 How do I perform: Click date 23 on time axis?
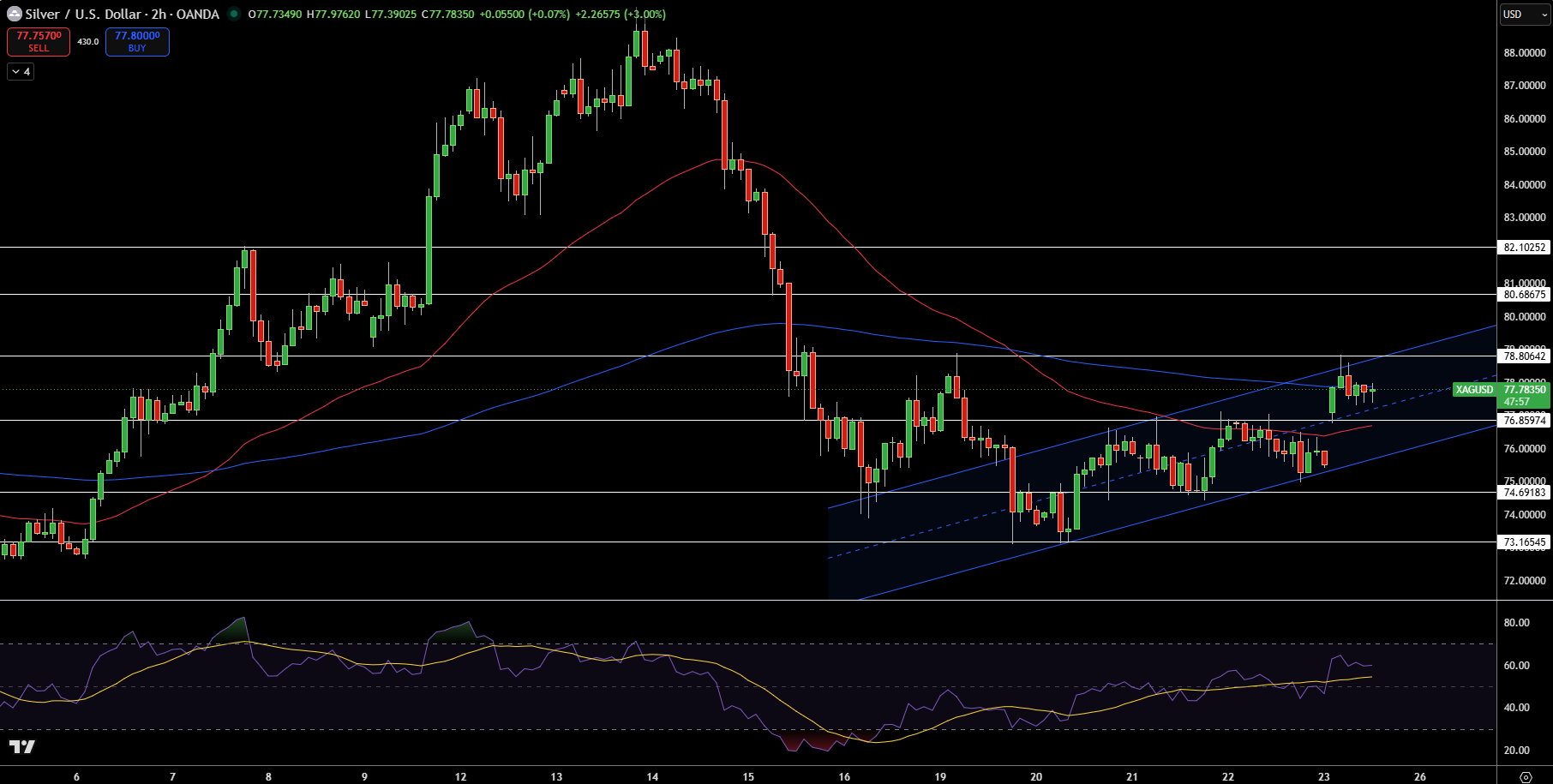pyautogui.click(x=1324, y=777)
